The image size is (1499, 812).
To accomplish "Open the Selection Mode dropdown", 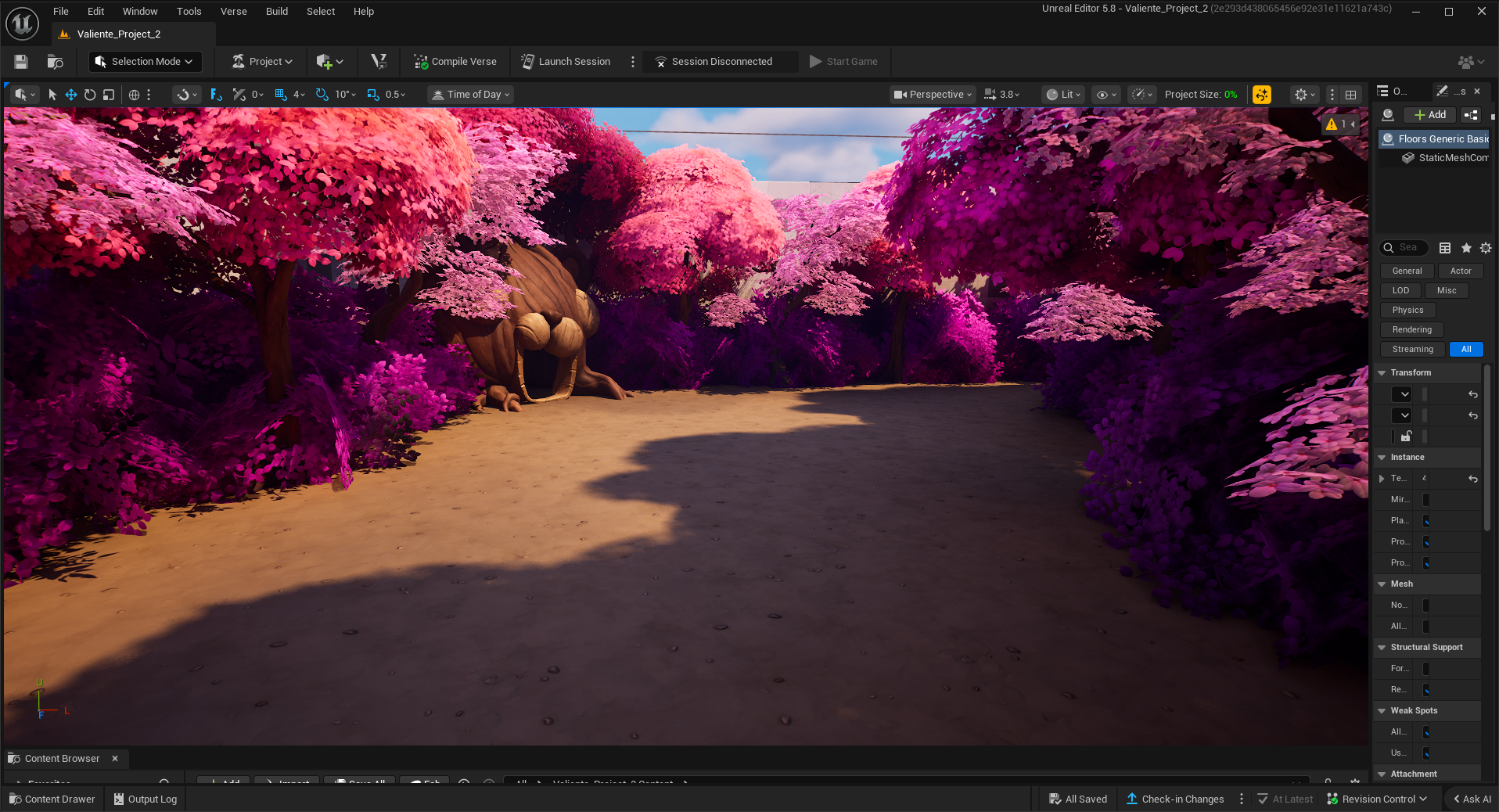I will pos(145,62).
